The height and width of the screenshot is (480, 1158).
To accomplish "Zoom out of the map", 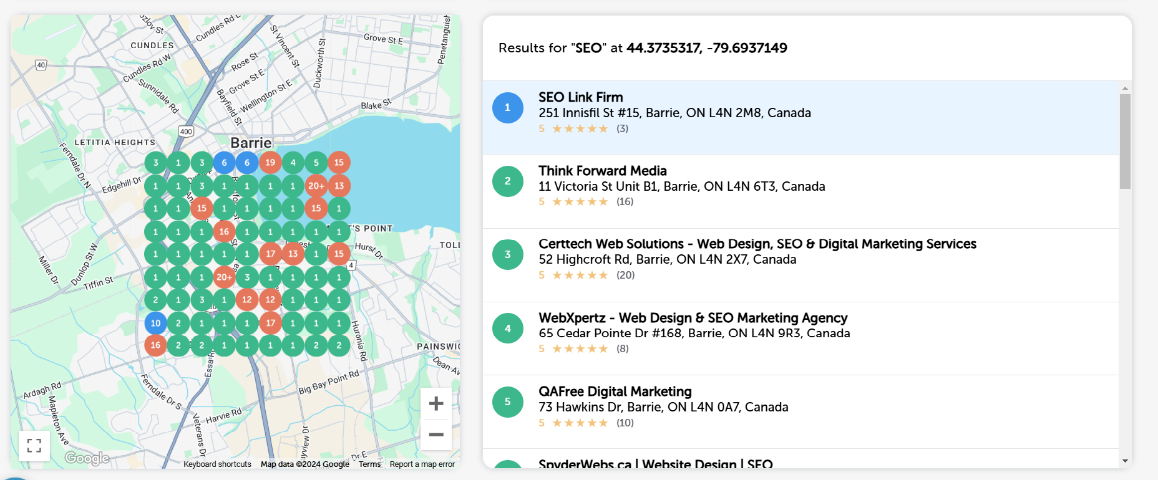I will point(436,434).
